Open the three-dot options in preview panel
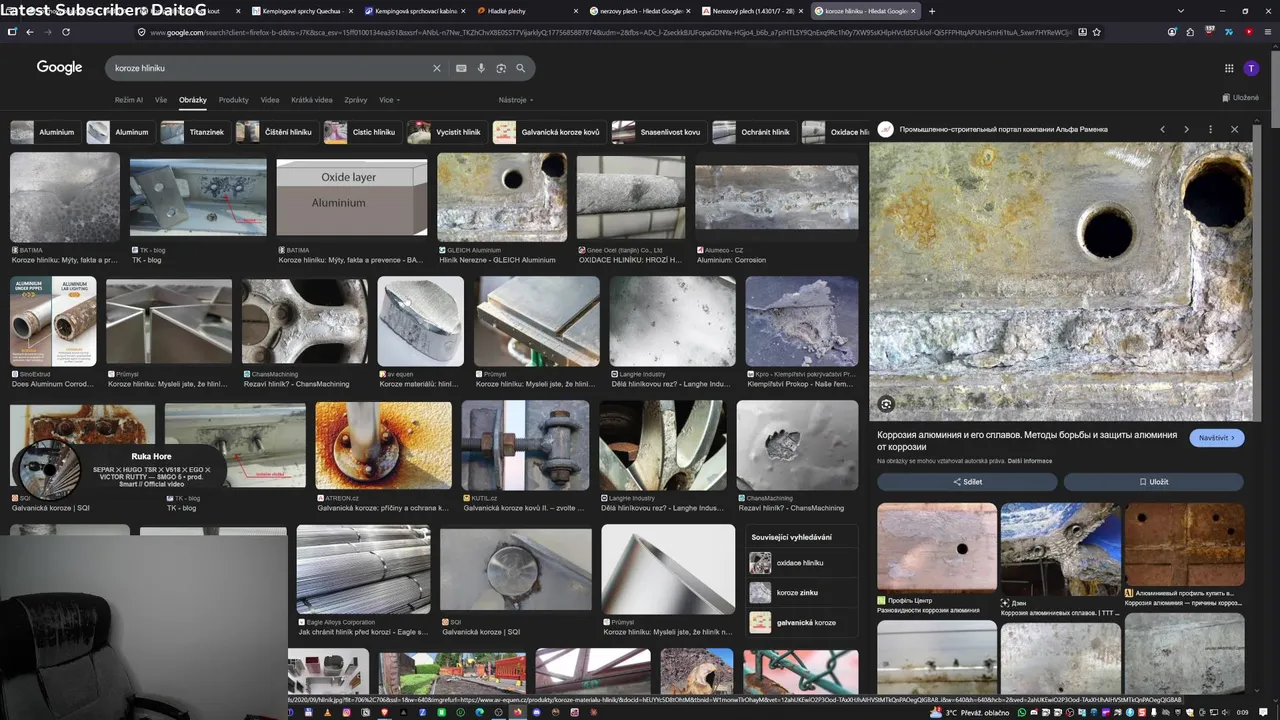This screenshot has width=1280, height=720. 1210,129
